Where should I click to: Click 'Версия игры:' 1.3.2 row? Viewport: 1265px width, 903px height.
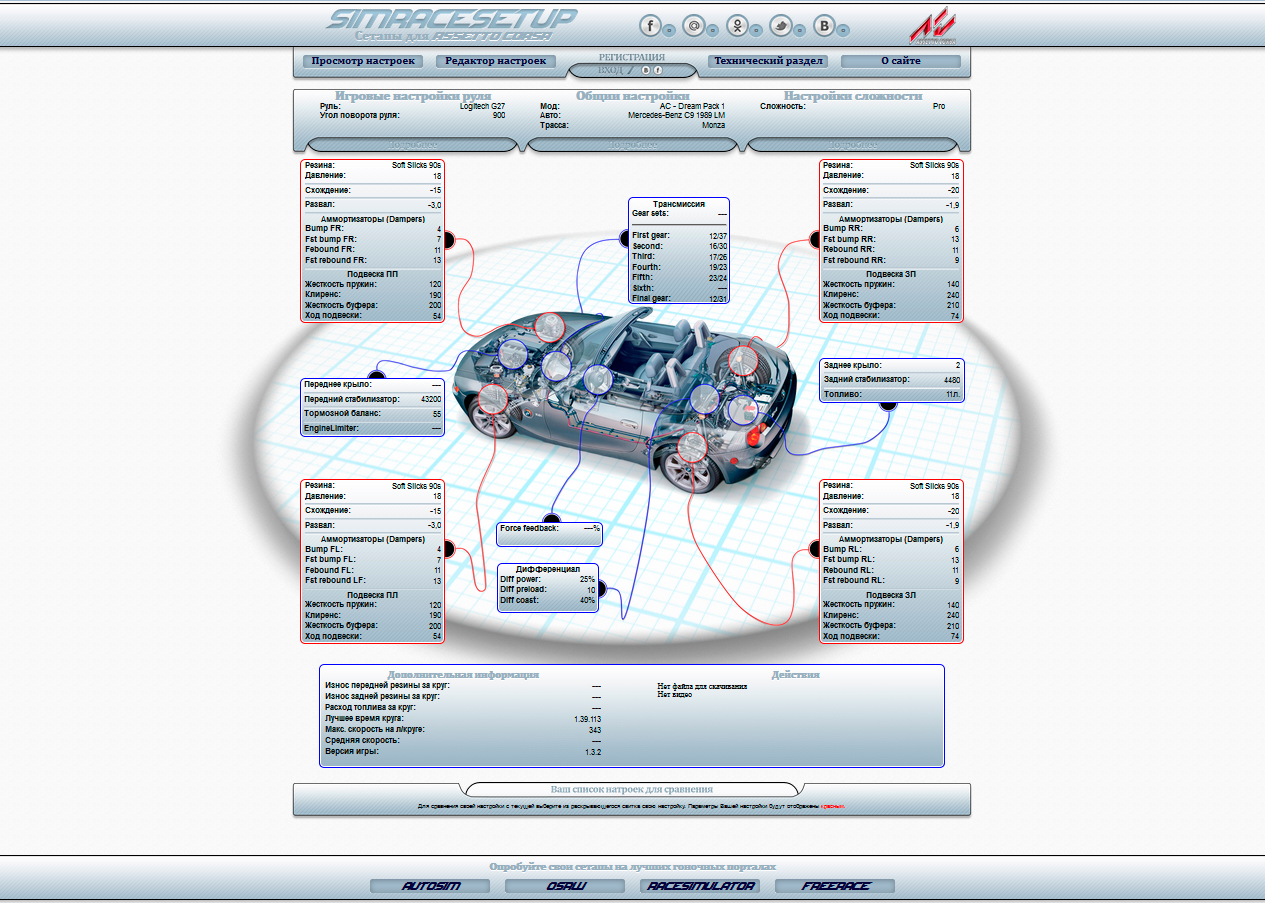point(463,752)
